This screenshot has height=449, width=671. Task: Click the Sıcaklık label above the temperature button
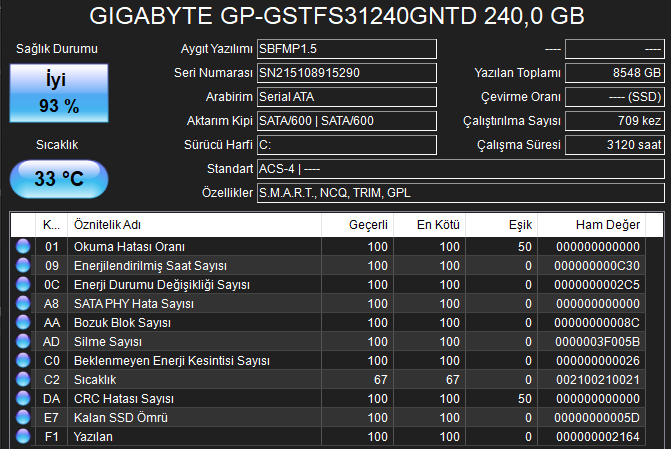click(x=57, y=145)
